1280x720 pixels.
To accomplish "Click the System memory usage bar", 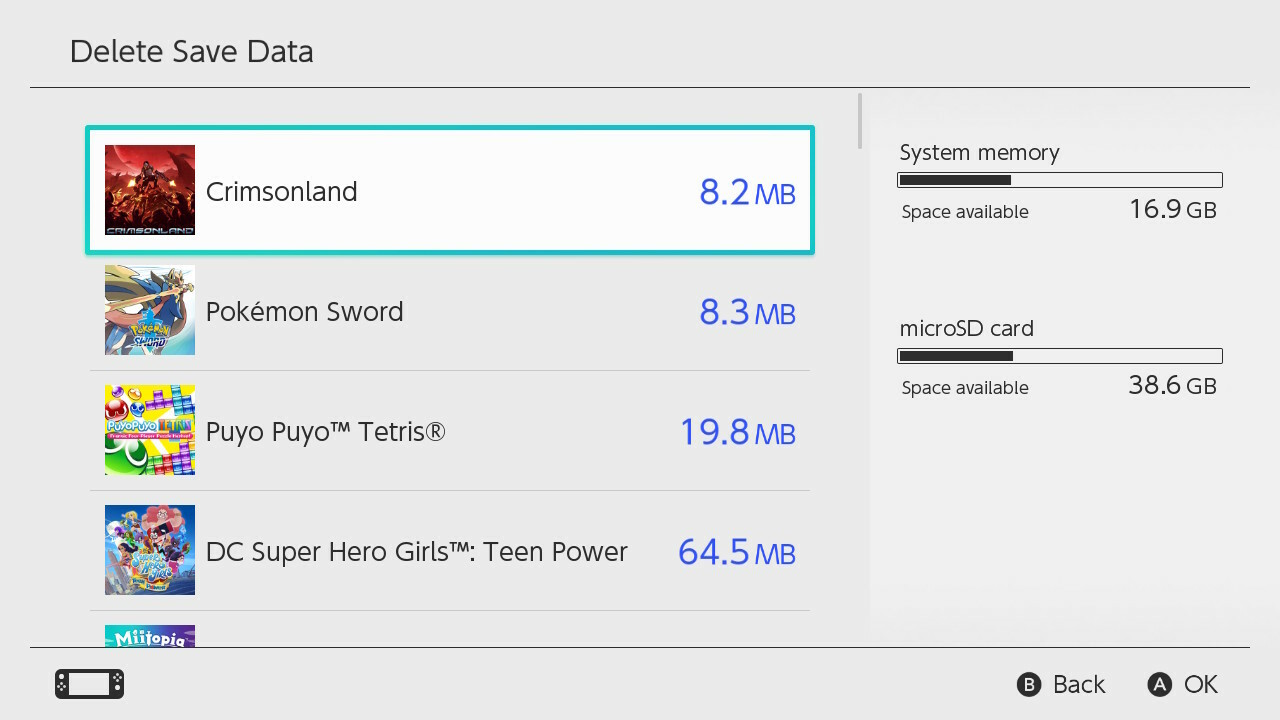I will (1060, 180).
